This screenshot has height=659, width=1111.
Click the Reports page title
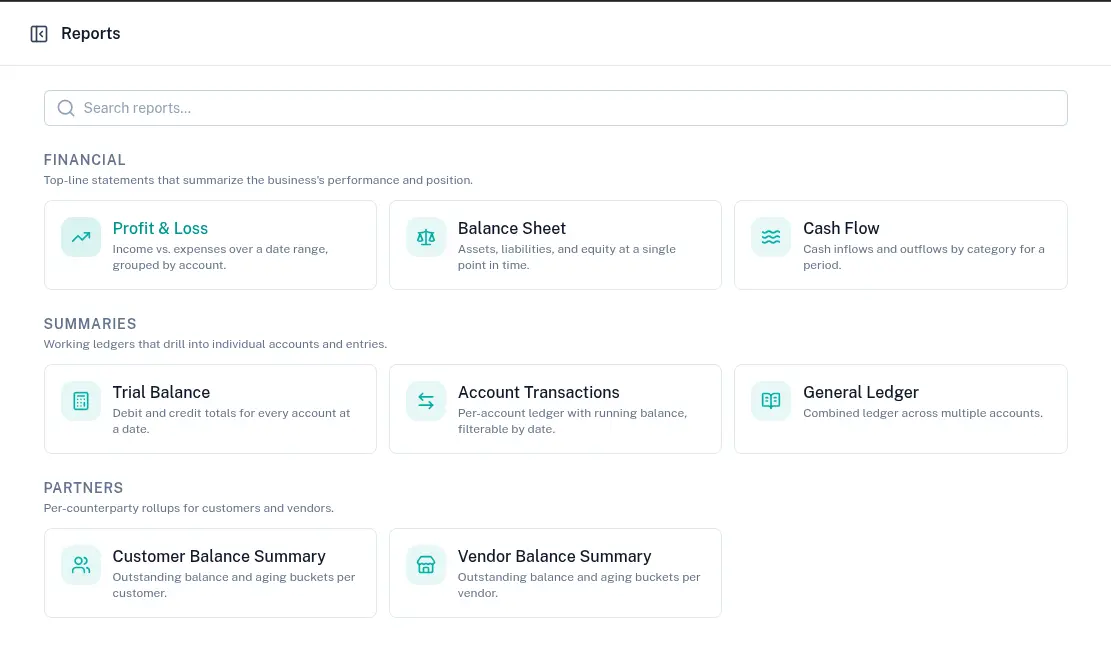click(91, 33)
